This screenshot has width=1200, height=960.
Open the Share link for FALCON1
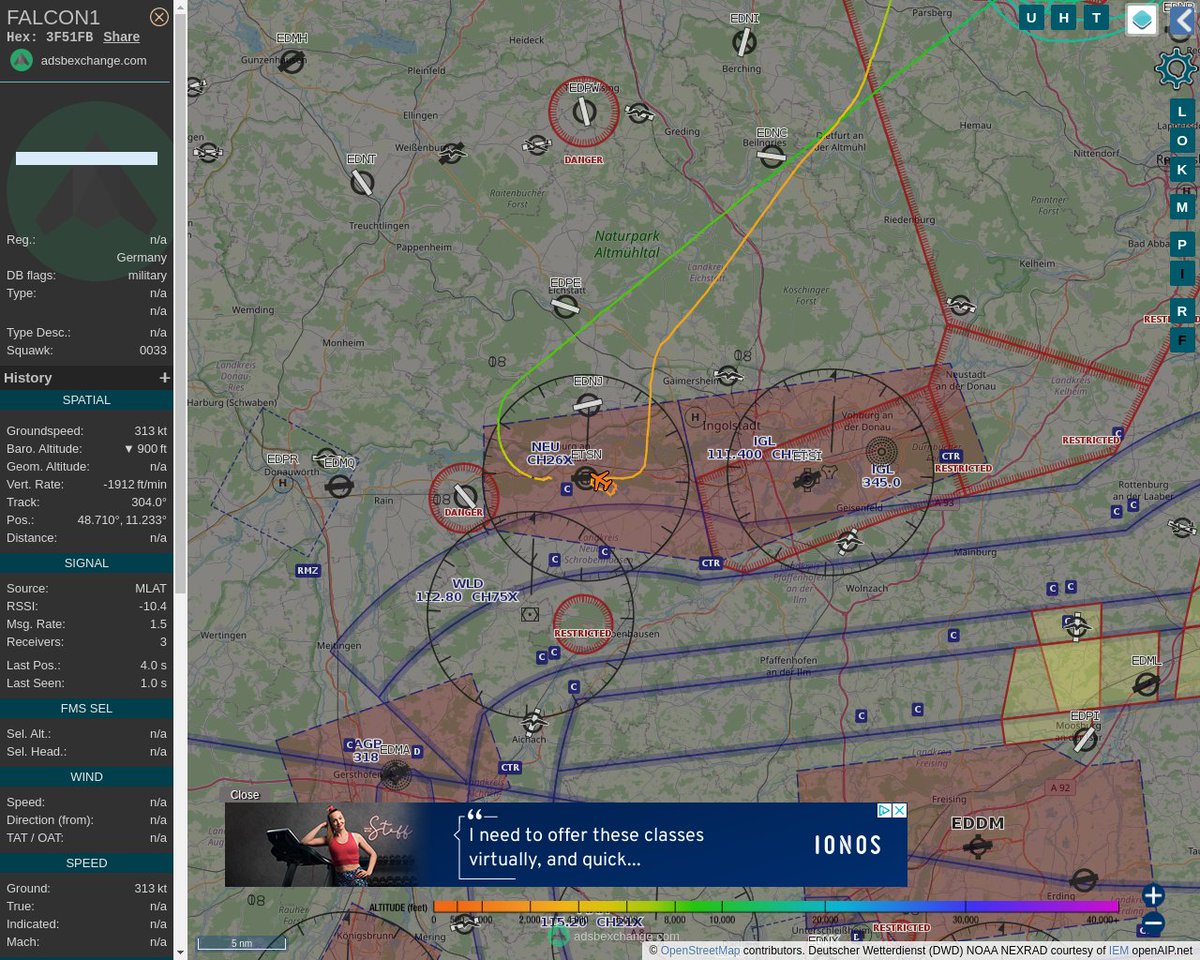tap(121, 36)
